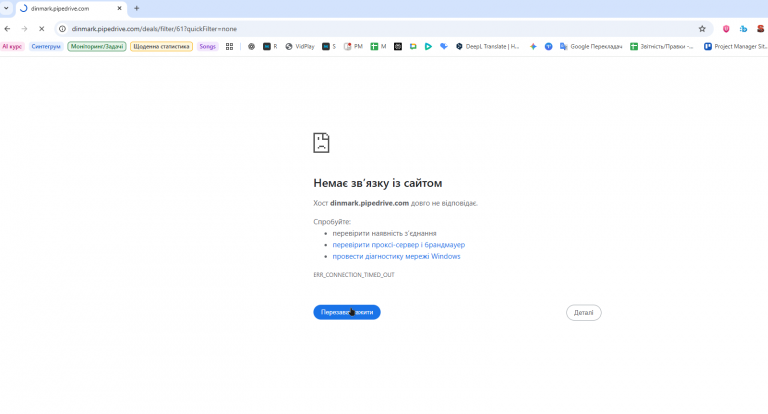Open the ChatGPT-style round bookmark icon
The width and height of the screenshot is (768, 414).
(251, 47)
